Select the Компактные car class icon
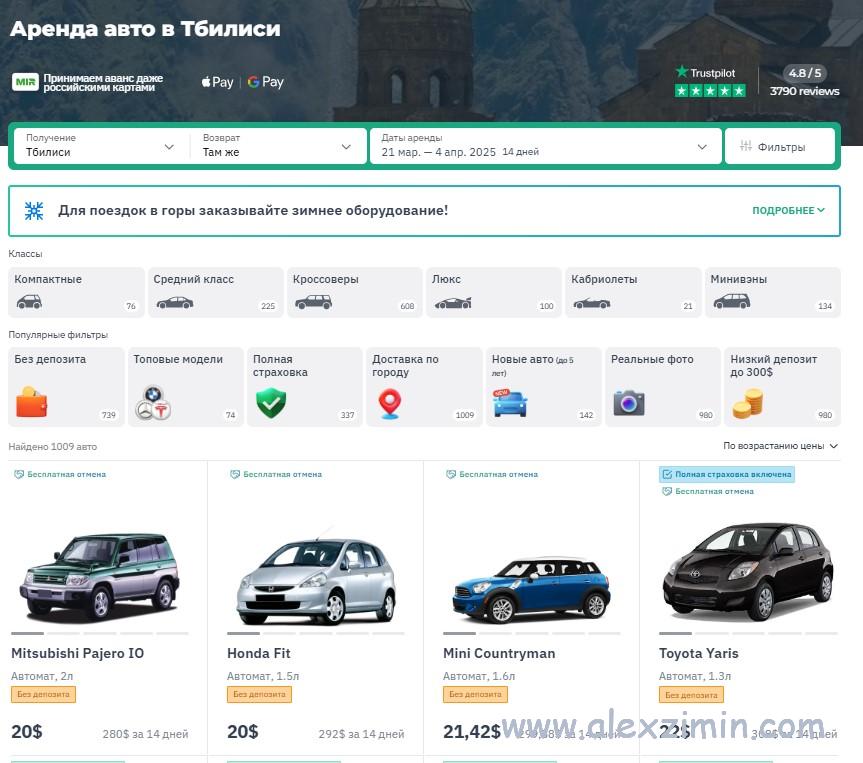Viewport: 863px width, 763px height. 29,302
